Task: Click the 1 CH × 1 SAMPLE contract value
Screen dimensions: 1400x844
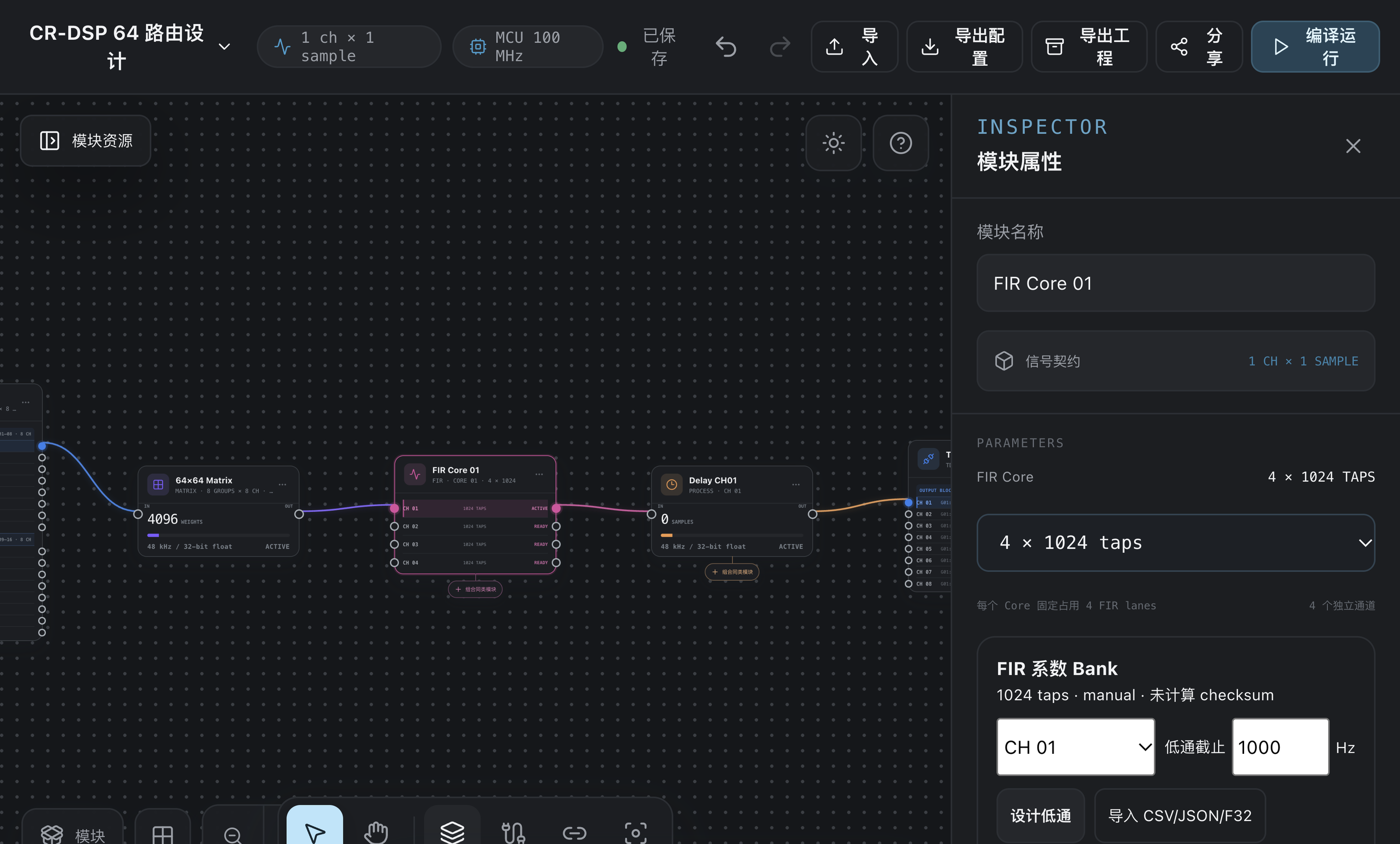Action: [x=1303, y=361]
